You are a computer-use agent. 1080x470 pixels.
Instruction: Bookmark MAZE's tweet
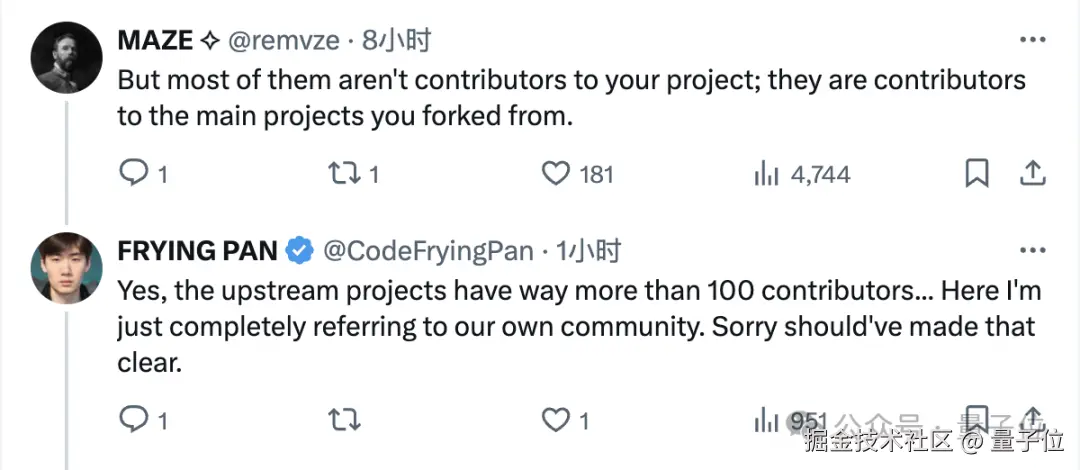click(976, 174)
